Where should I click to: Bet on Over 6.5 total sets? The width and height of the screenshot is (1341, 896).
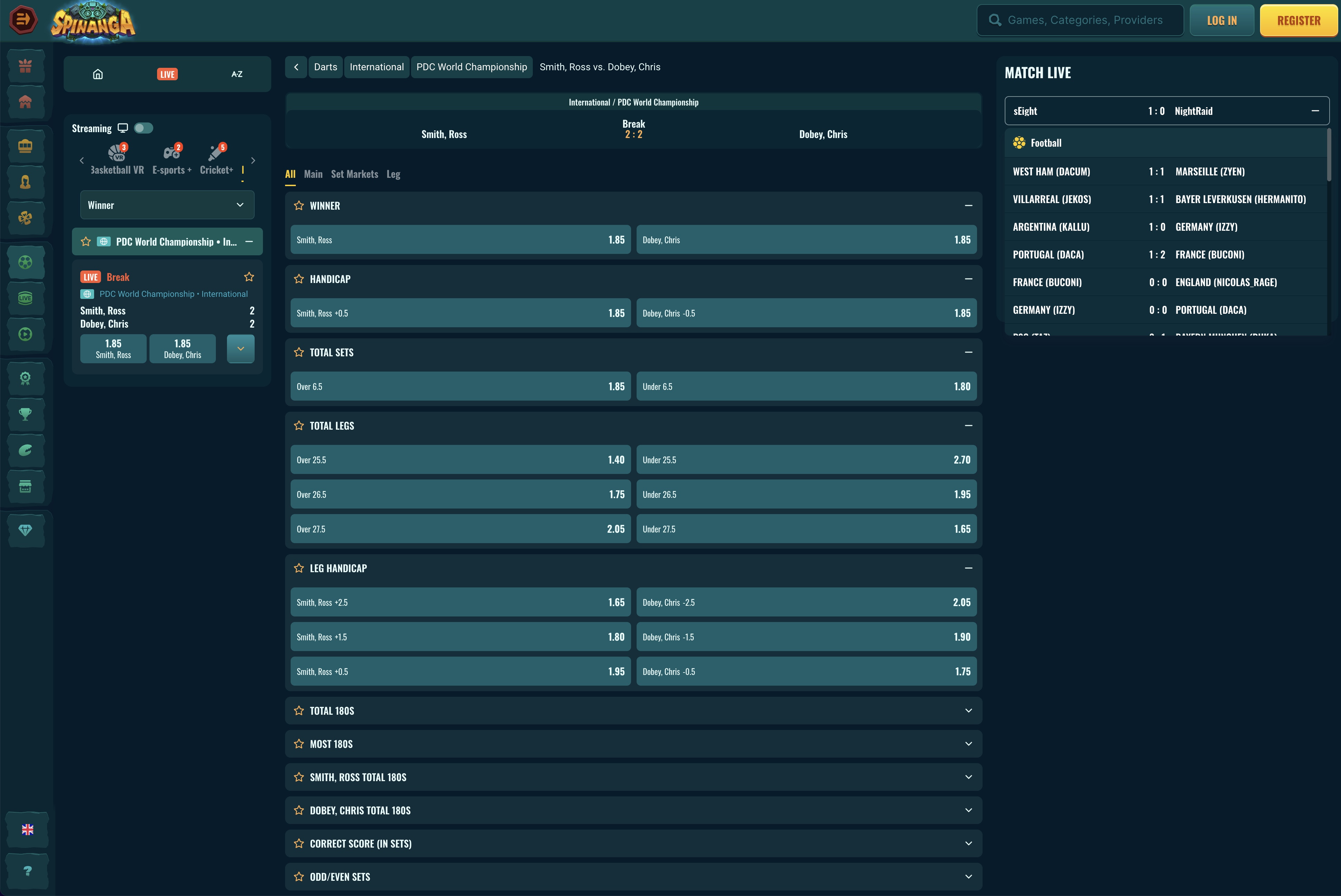coord(460,387)
